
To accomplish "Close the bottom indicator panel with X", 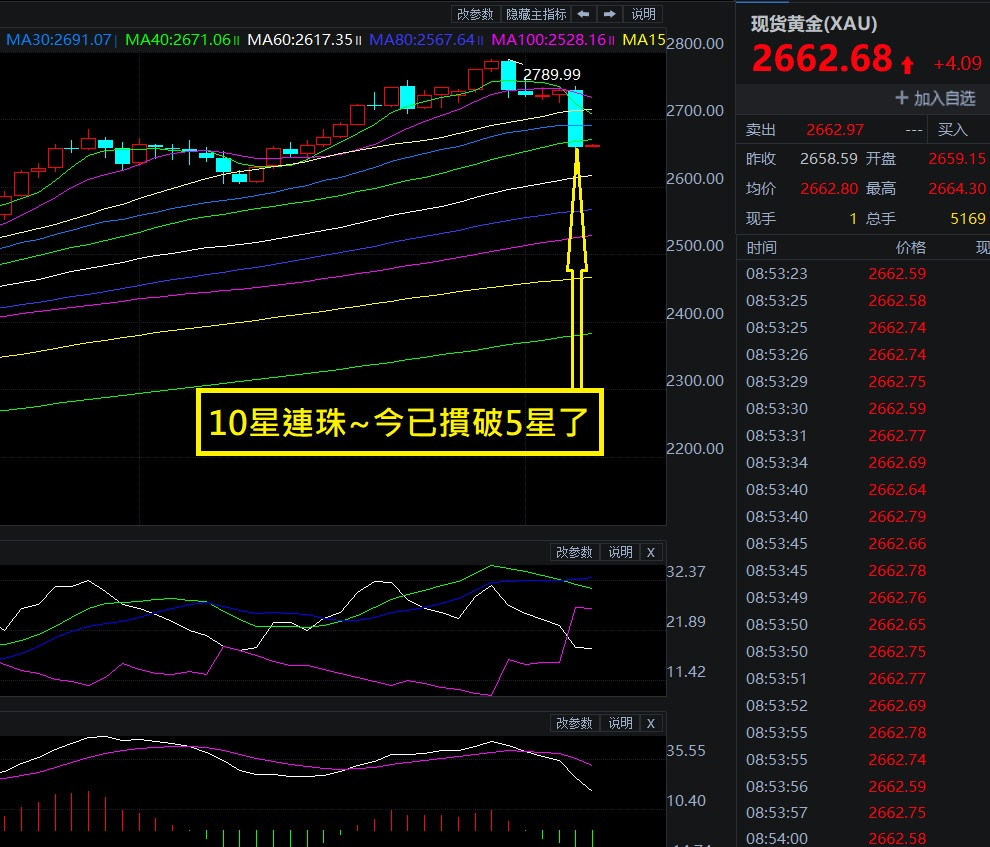I will (651, 723).
